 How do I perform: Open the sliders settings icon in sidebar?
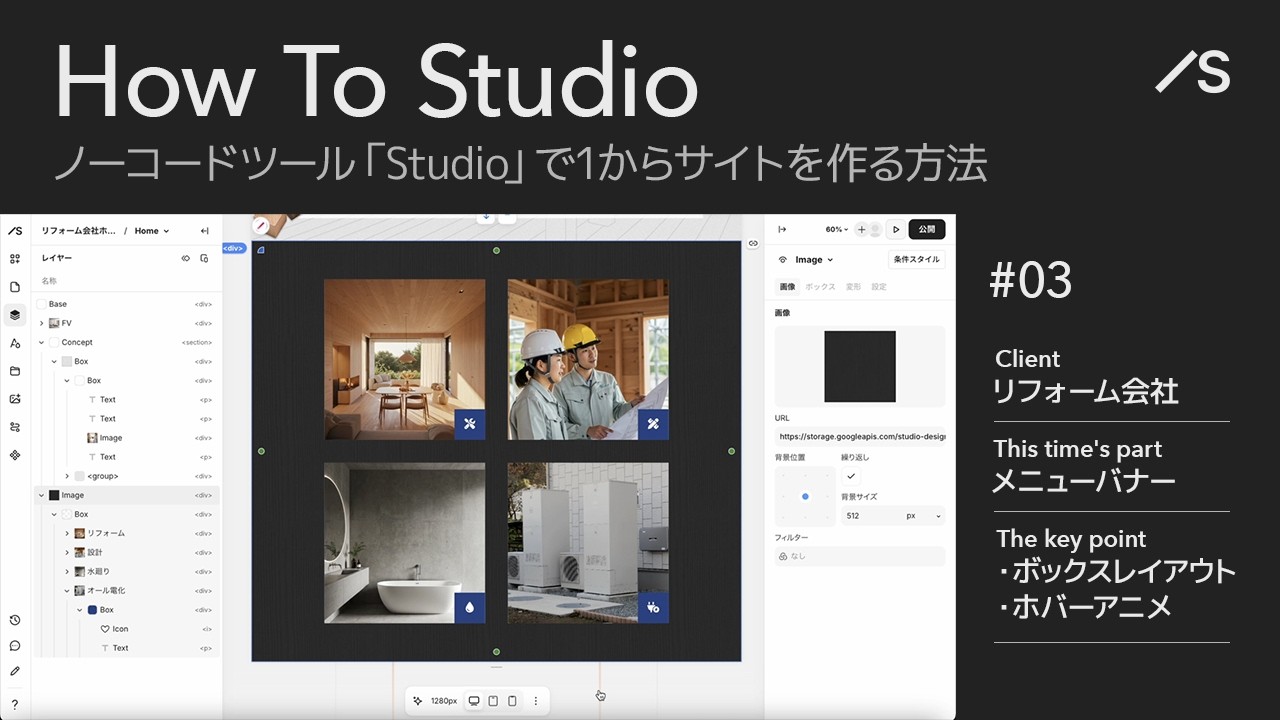tap(15, 427)
